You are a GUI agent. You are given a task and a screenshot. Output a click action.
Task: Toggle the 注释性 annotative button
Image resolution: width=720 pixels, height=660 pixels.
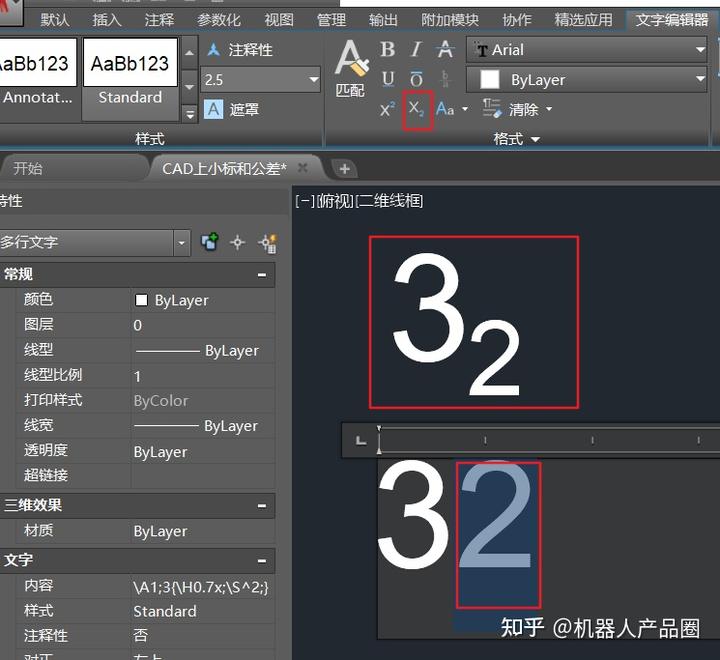click(240, 50)
